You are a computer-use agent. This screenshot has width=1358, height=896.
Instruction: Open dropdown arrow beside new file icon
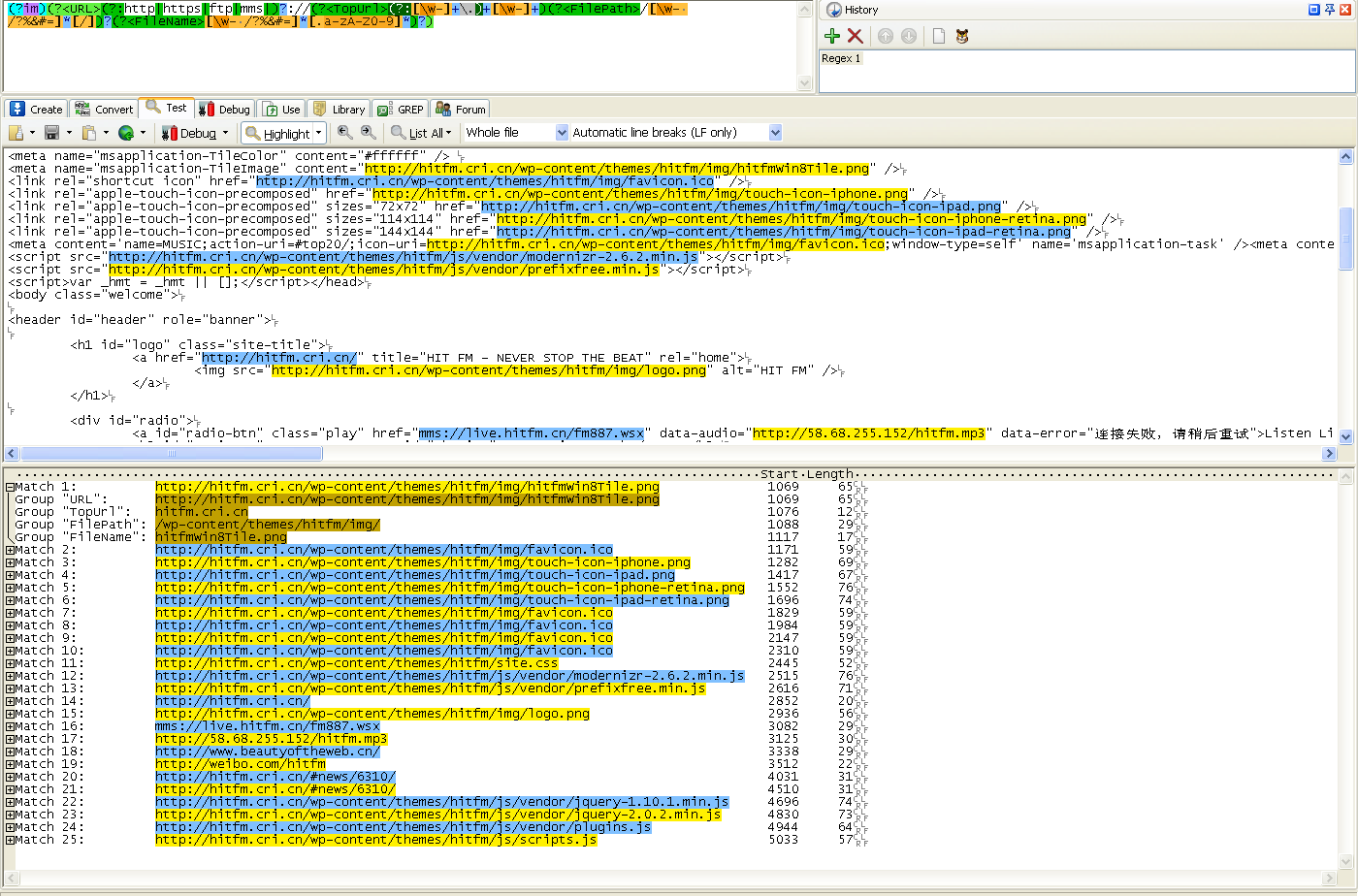[31, 133]
